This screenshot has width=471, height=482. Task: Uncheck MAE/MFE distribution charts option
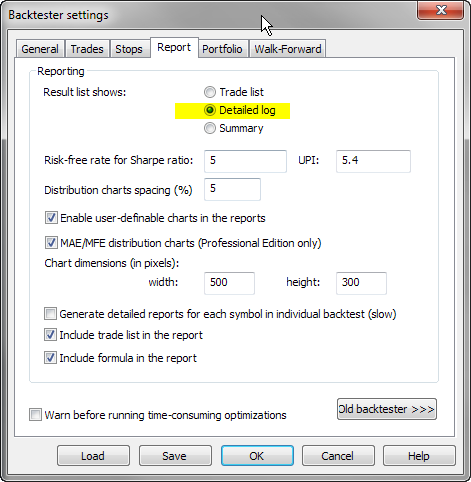(x=51, y=243)
